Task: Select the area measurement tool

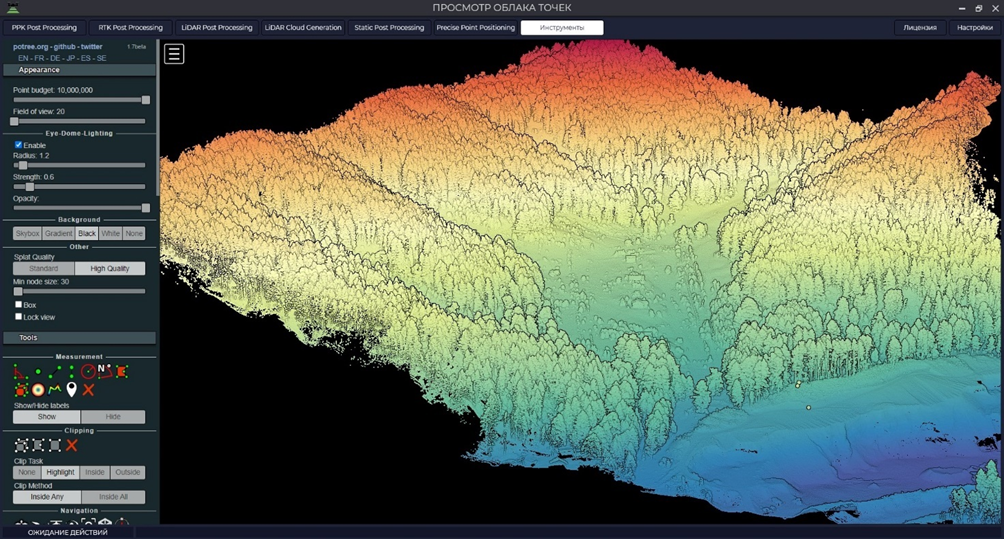Action: tap(122, 371)
